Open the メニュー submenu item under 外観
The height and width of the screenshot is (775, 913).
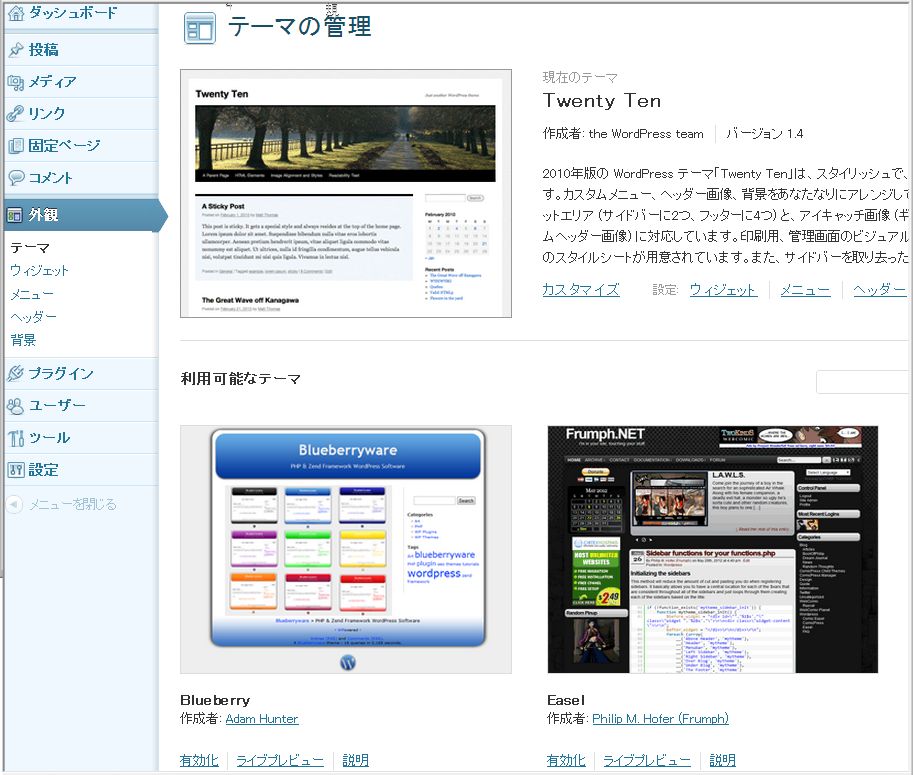(31, 294)
